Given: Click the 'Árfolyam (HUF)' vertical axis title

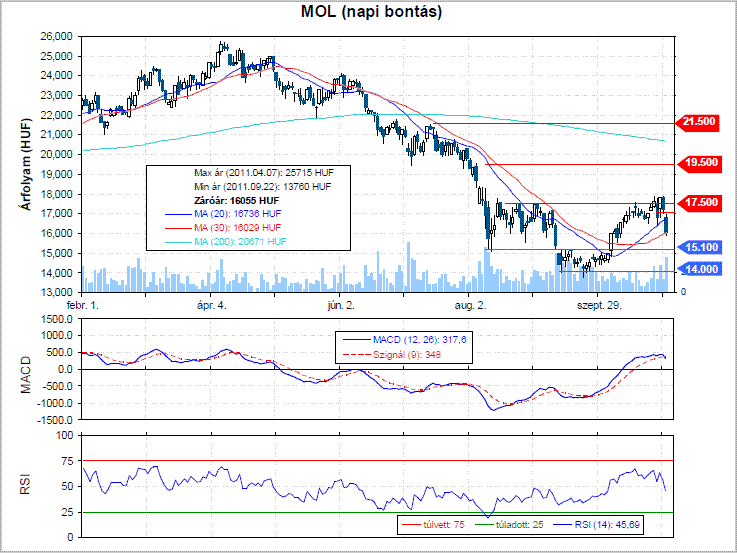Looking at the screenshot, I should (x=26, y=164).
